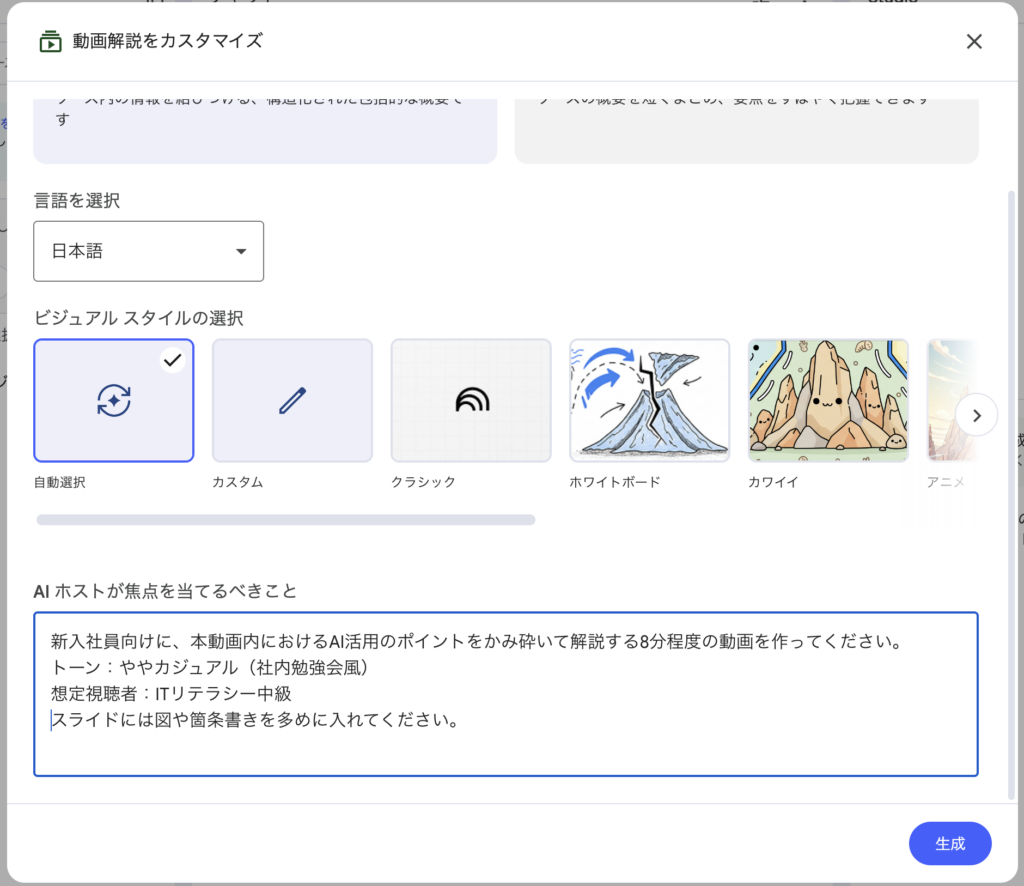
Task: Show more visual styles with right chevron
Action: click(x=977, y=415)
